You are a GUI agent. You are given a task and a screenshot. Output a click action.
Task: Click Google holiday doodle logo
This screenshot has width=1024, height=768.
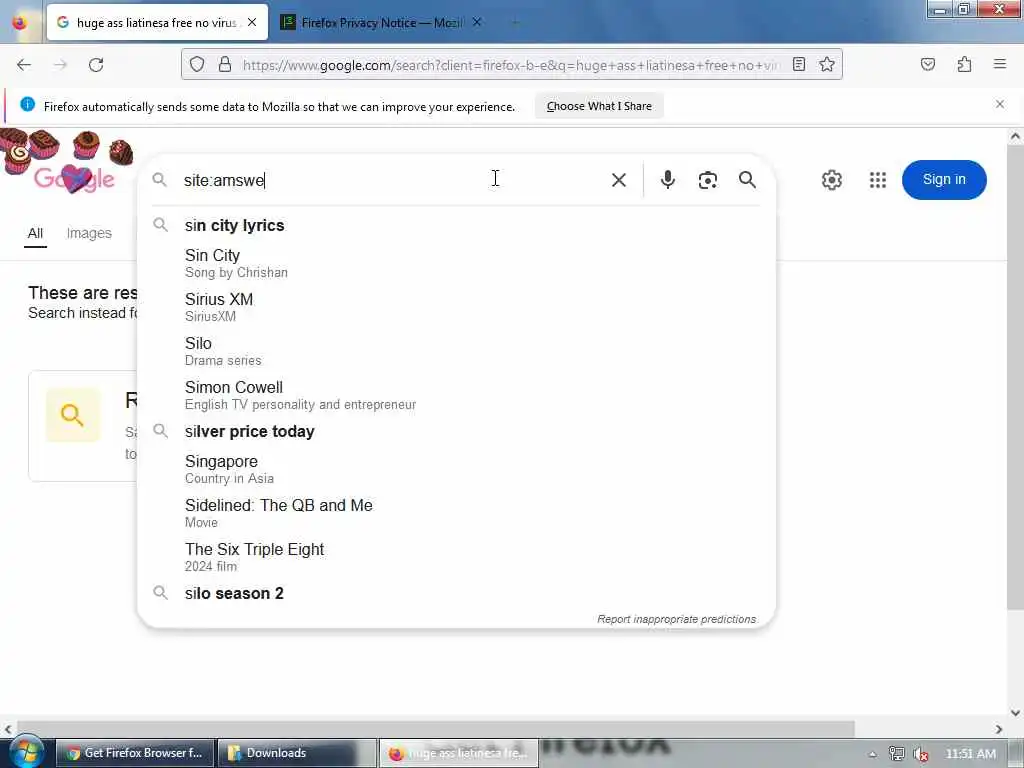pyautogui.click(x=67, y=163)
